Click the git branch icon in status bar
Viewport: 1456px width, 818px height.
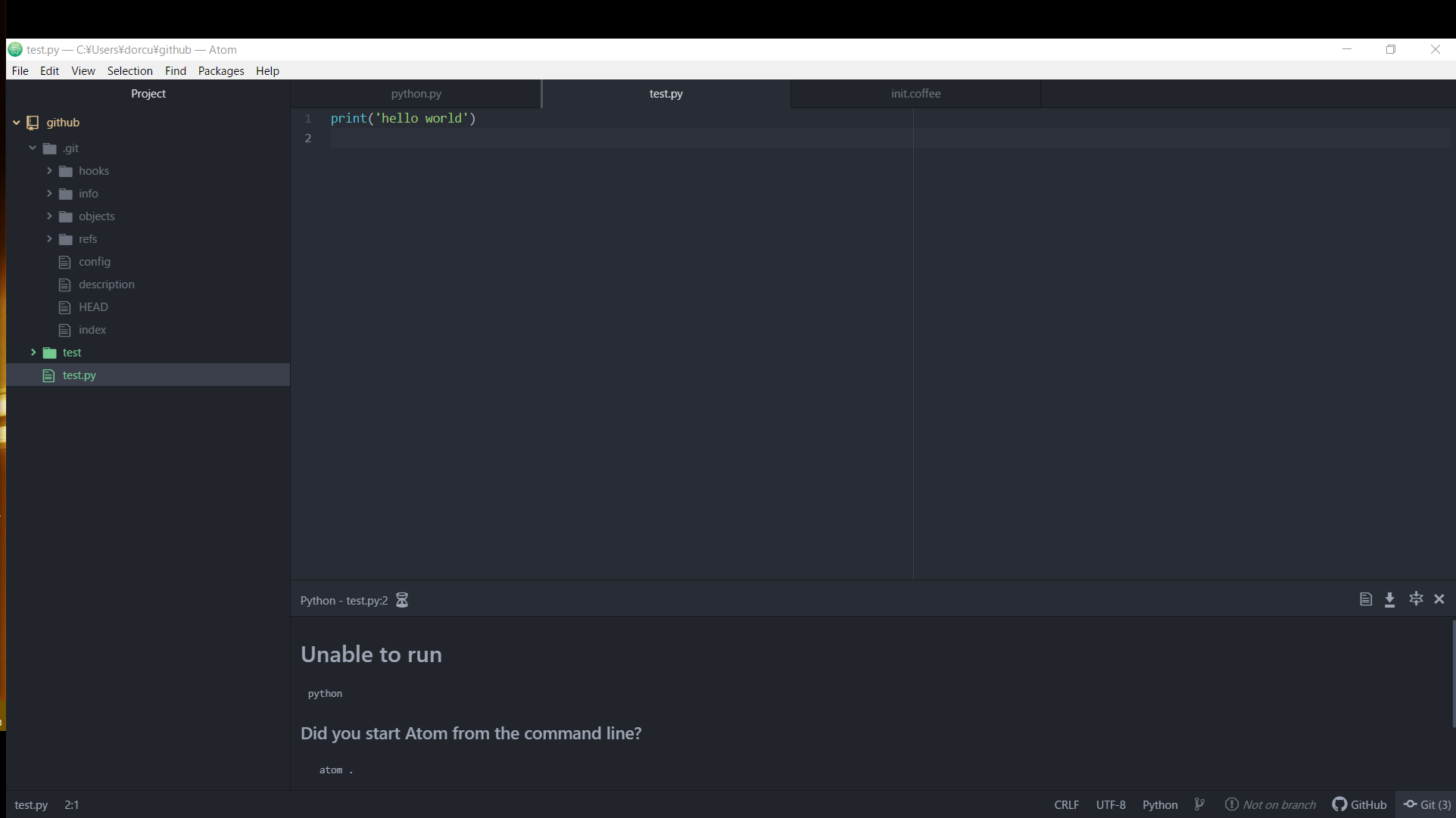1199,804
